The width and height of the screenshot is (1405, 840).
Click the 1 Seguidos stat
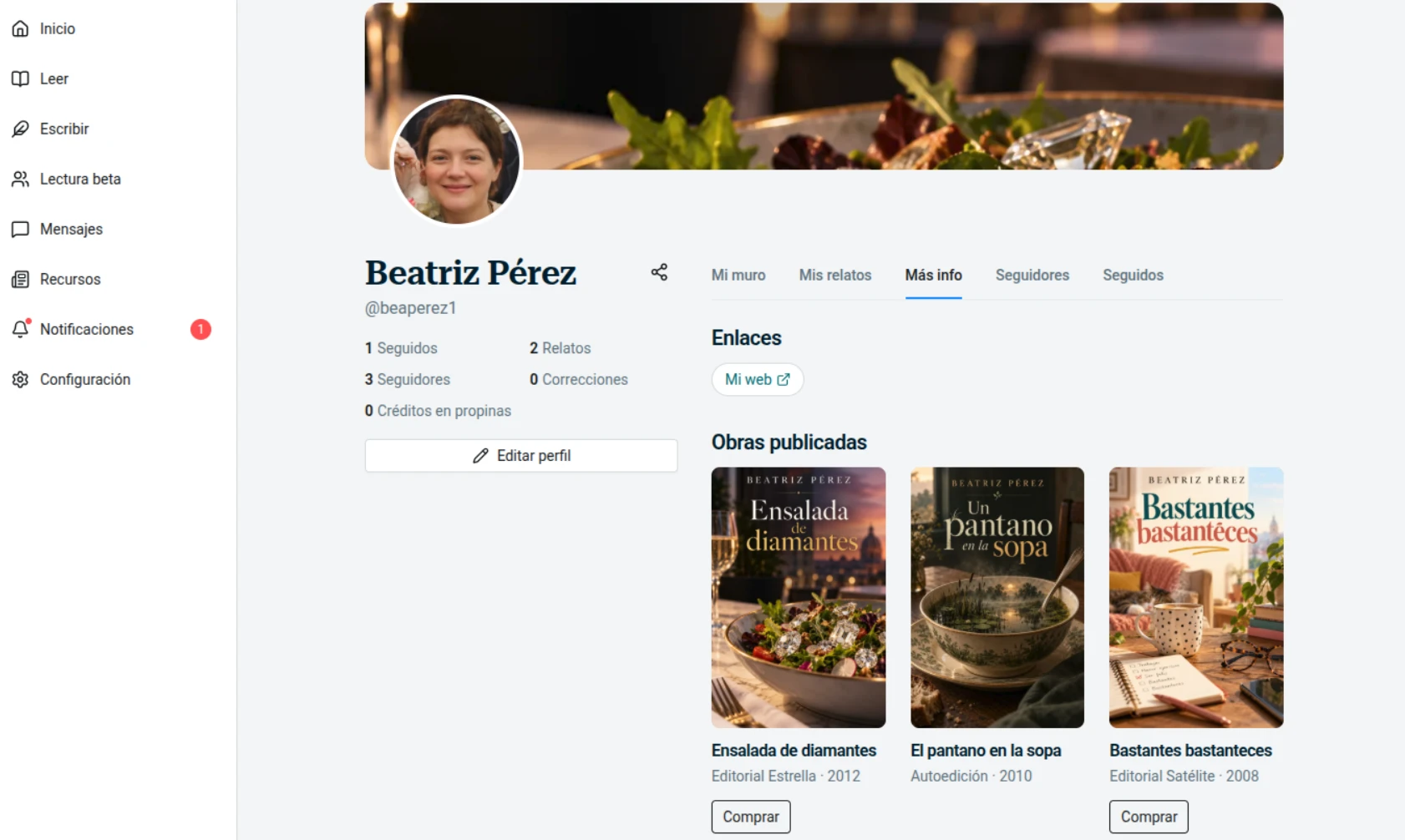coord(401,348)
